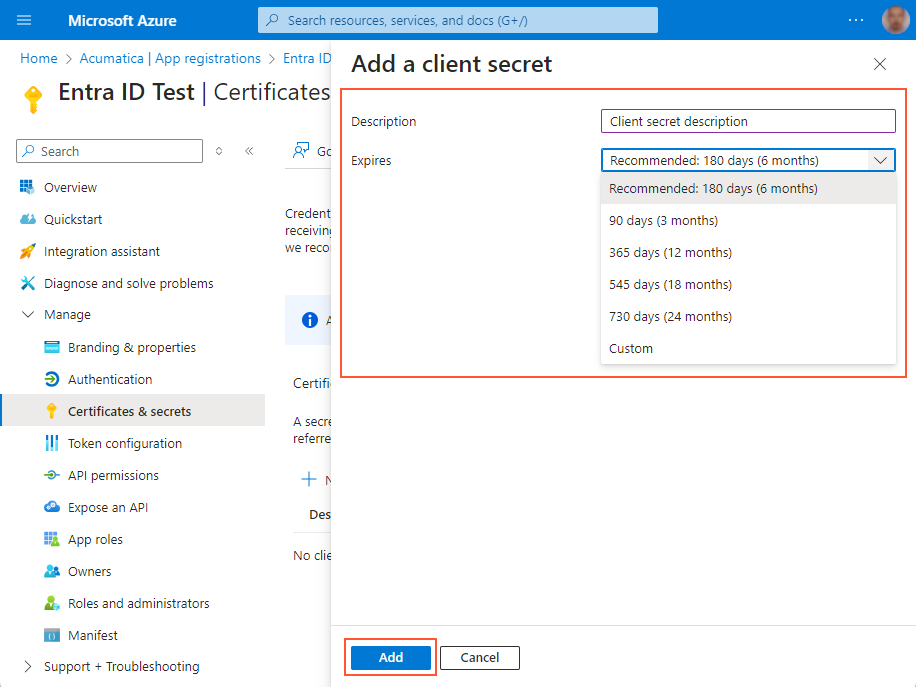This screenshot has width=916, height=687.
Task: Navigate to Home breadcrumb link
Action: (x=39, y=59)
